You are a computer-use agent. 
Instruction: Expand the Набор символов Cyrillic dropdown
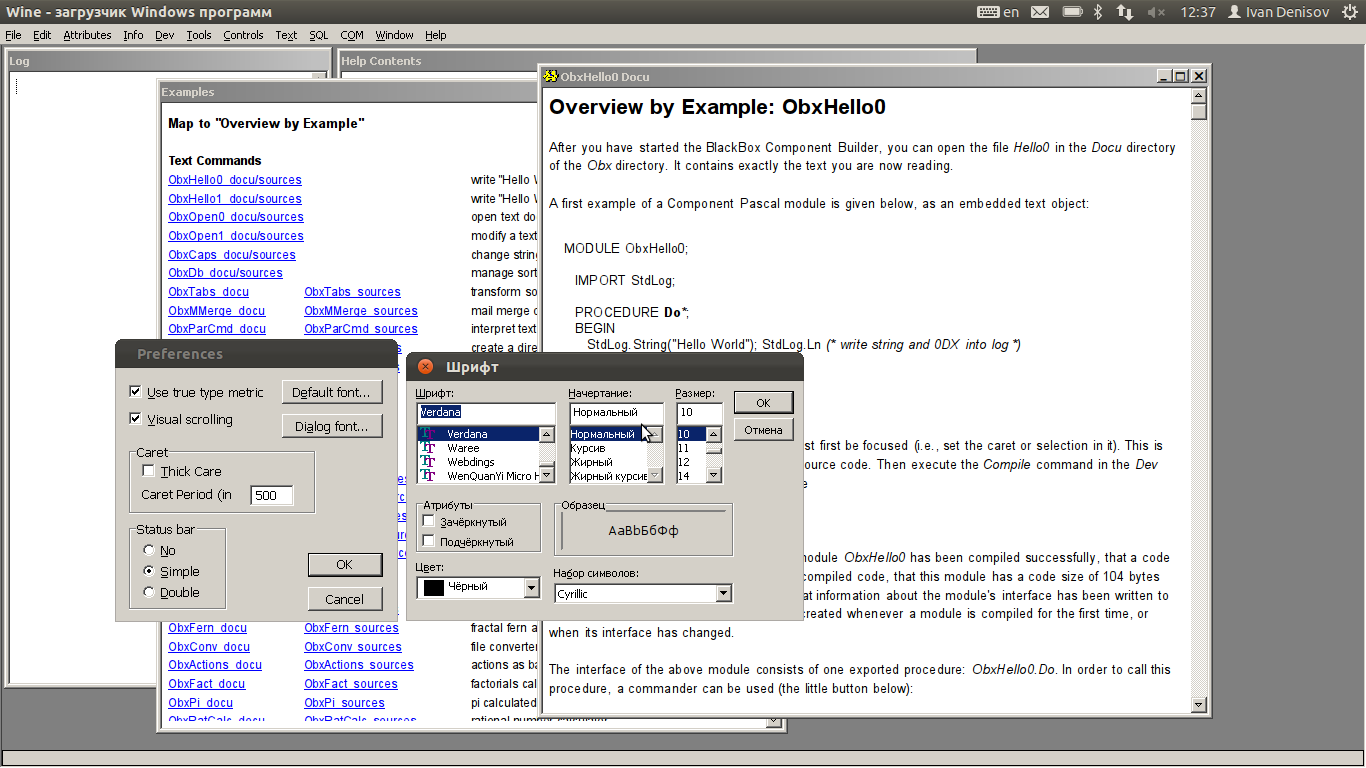click(723, 594)
